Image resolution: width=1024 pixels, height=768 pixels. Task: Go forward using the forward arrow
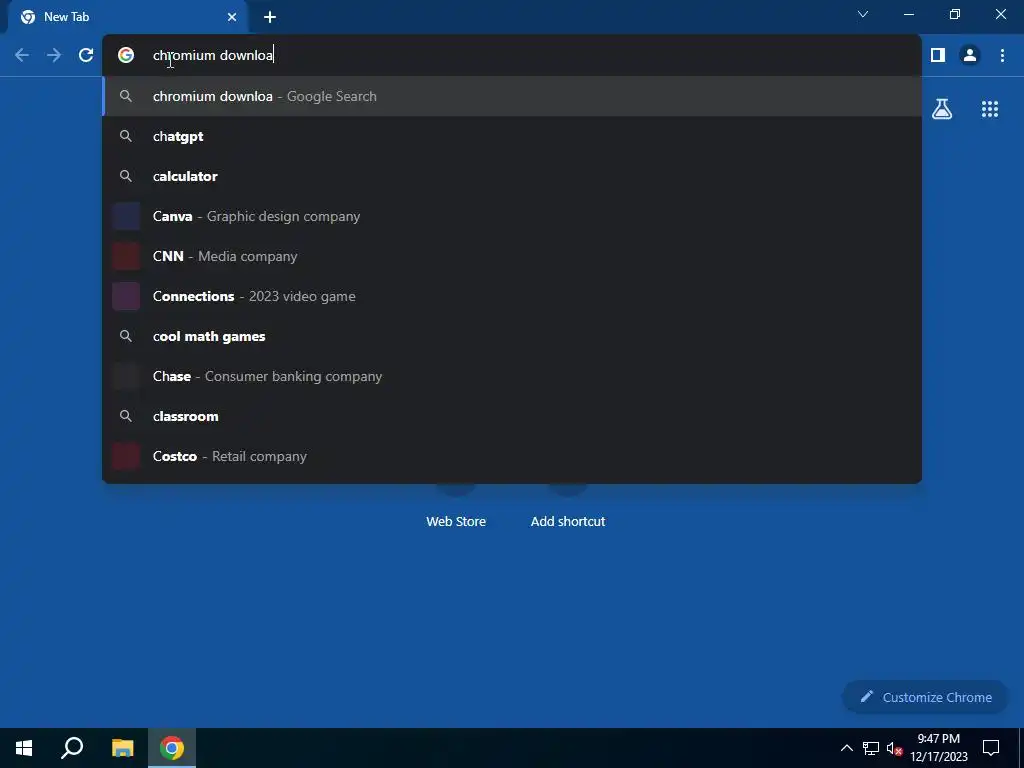click(54, 55)
